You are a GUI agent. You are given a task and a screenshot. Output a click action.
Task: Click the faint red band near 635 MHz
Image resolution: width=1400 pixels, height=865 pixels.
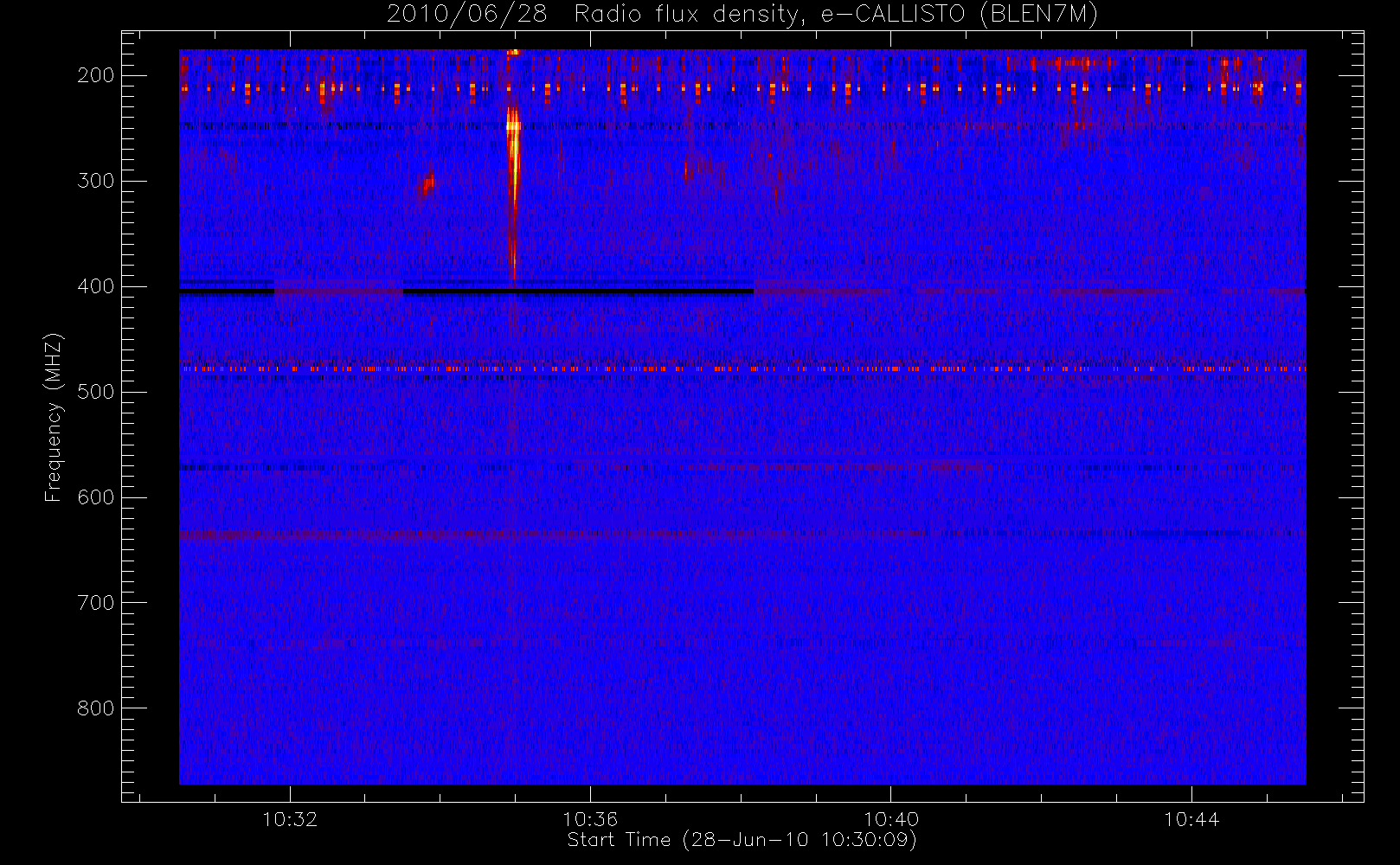tap(554, 535)
